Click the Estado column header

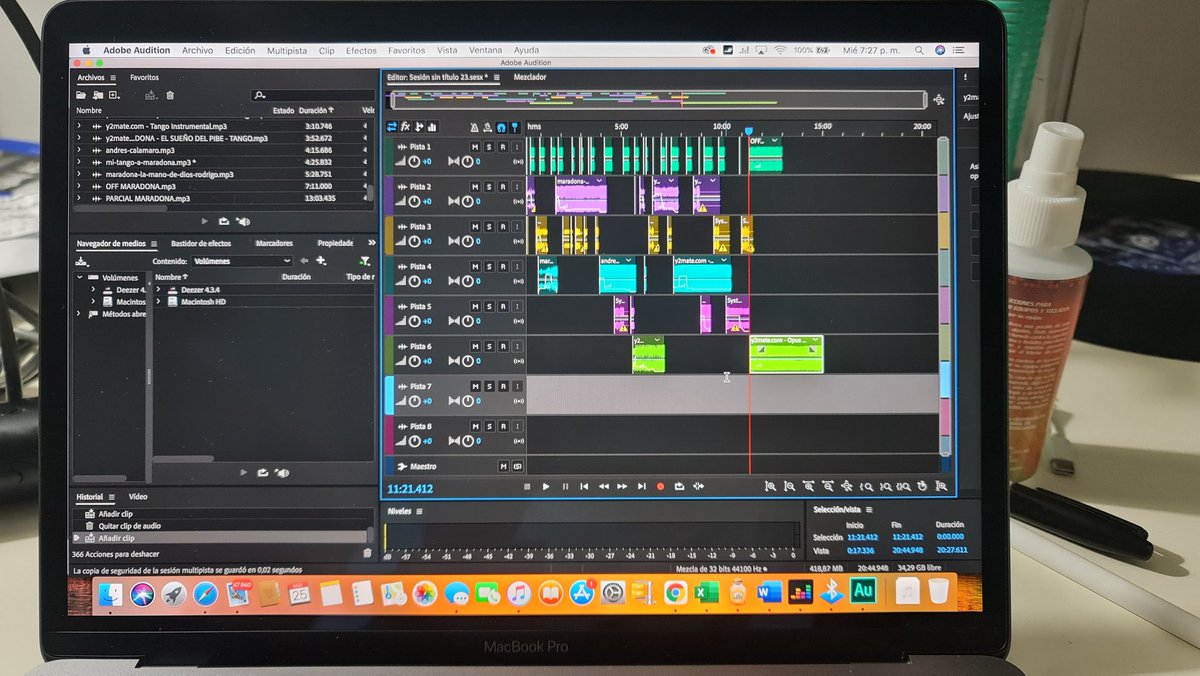tap(283, 110)
